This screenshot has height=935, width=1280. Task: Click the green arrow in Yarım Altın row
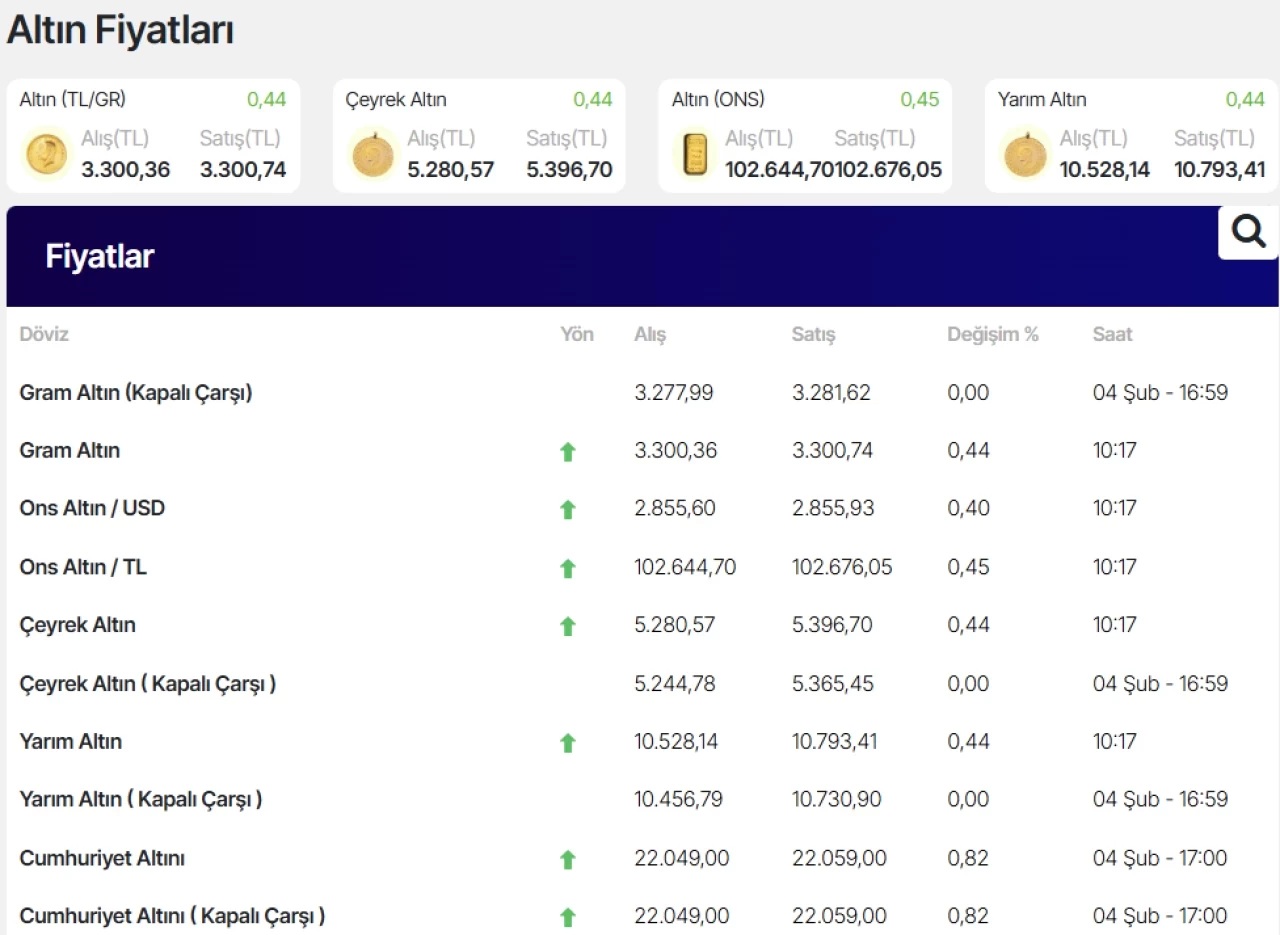pos(568,743)
